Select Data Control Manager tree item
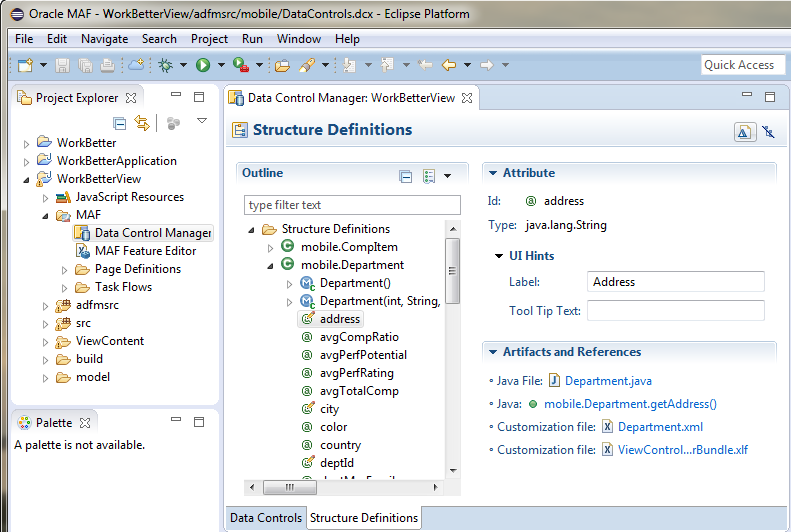The width and height of the screenshot is (791, 532). (143, 232)
